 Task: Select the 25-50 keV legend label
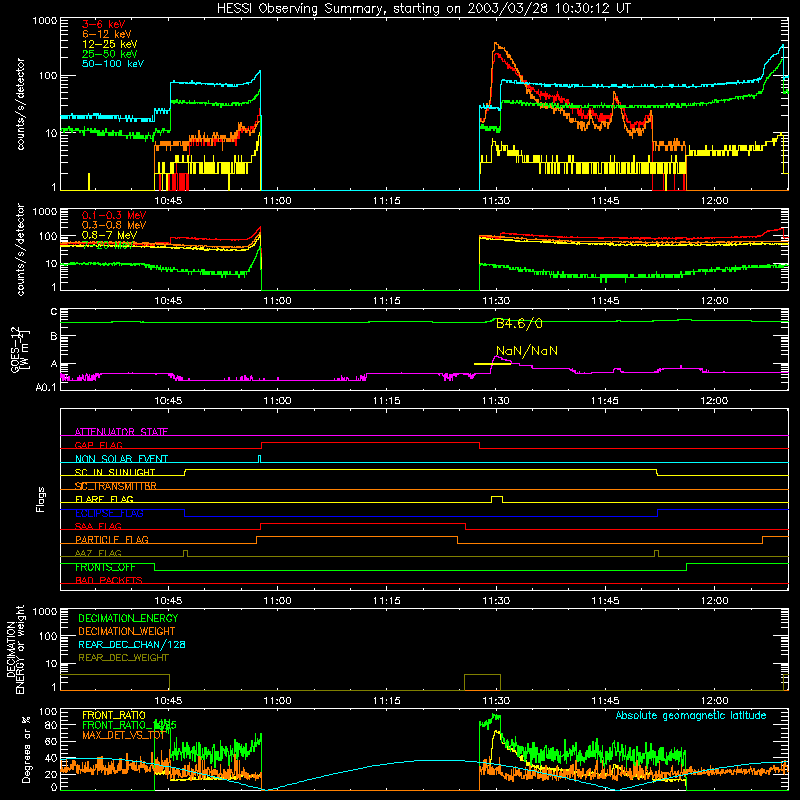(110, 54)
